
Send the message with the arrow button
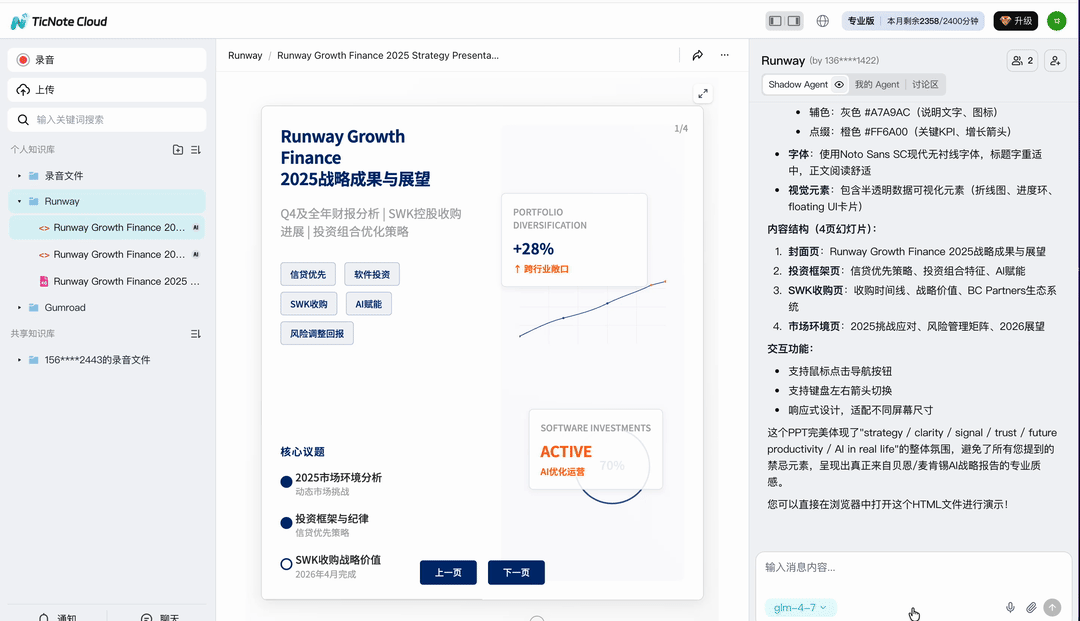tap(1052, 607)
